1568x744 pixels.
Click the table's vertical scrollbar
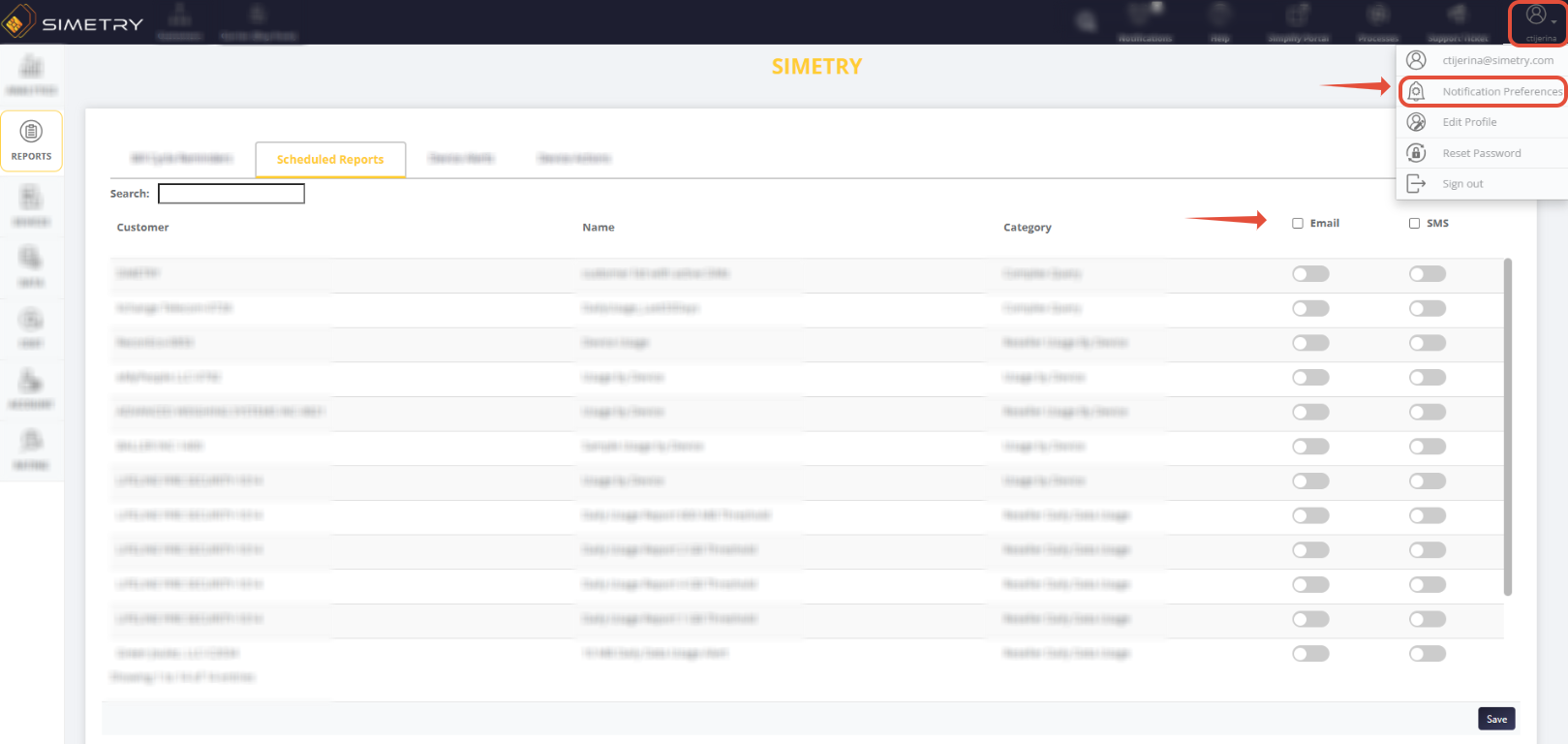pos(1507,426)
